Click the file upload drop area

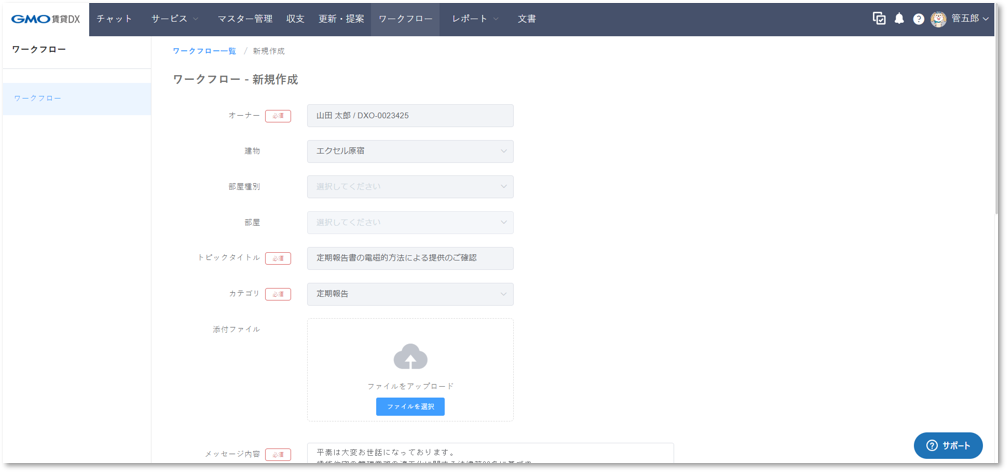[x=410, y=370]
